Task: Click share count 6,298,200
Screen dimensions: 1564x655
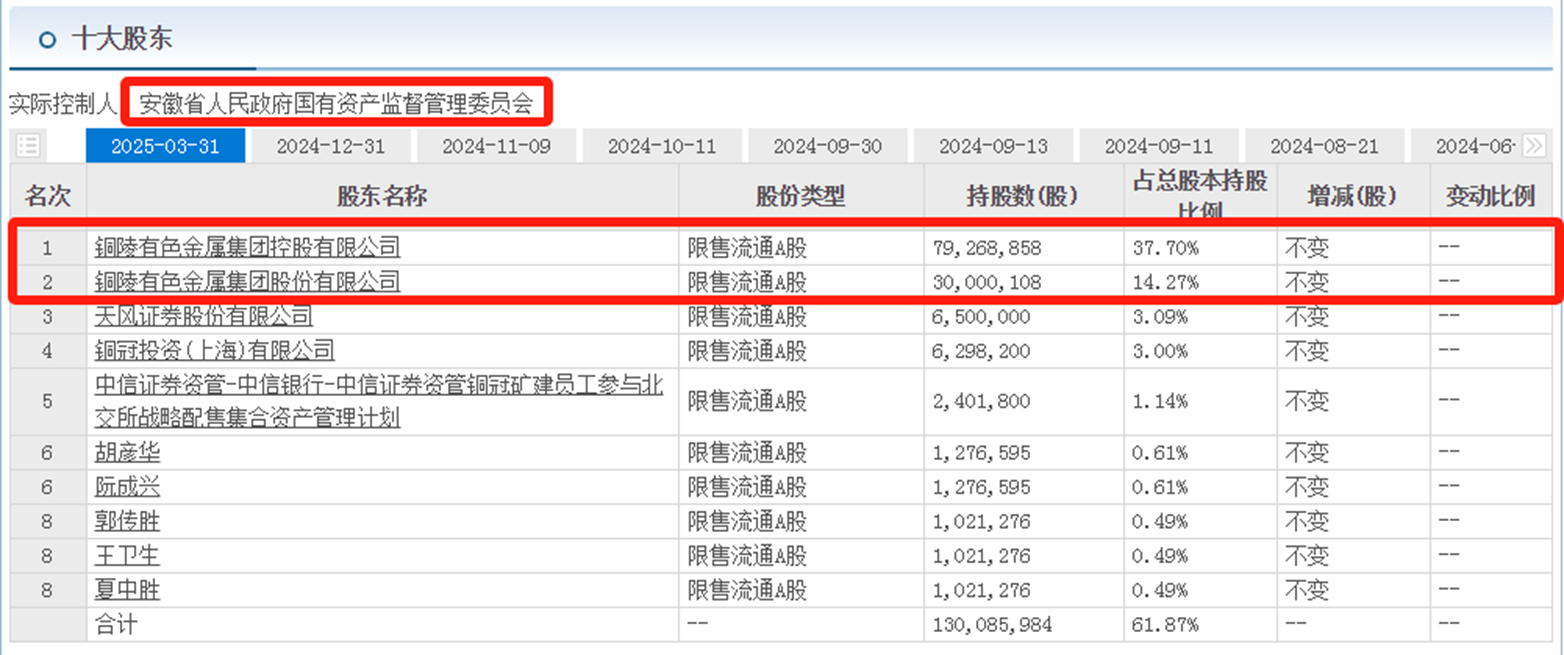Action: pyautogui.click(x=981, y=352)
